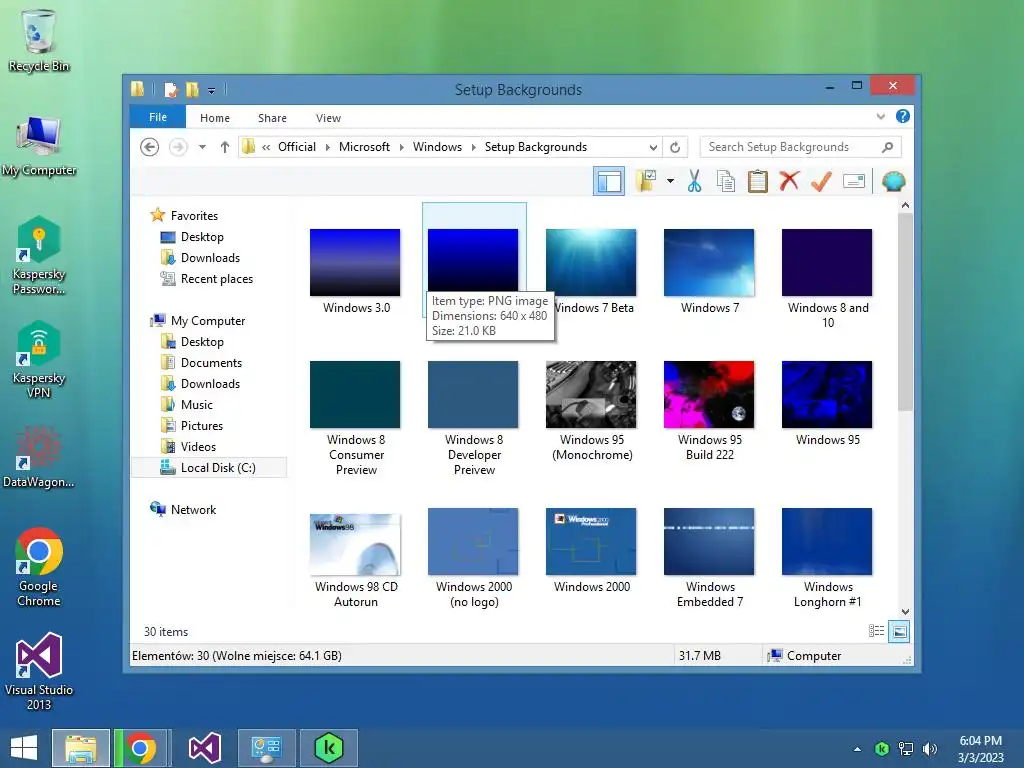Expand the ribbon with the chevron
1024x768 pixels.
pos(880,117)
